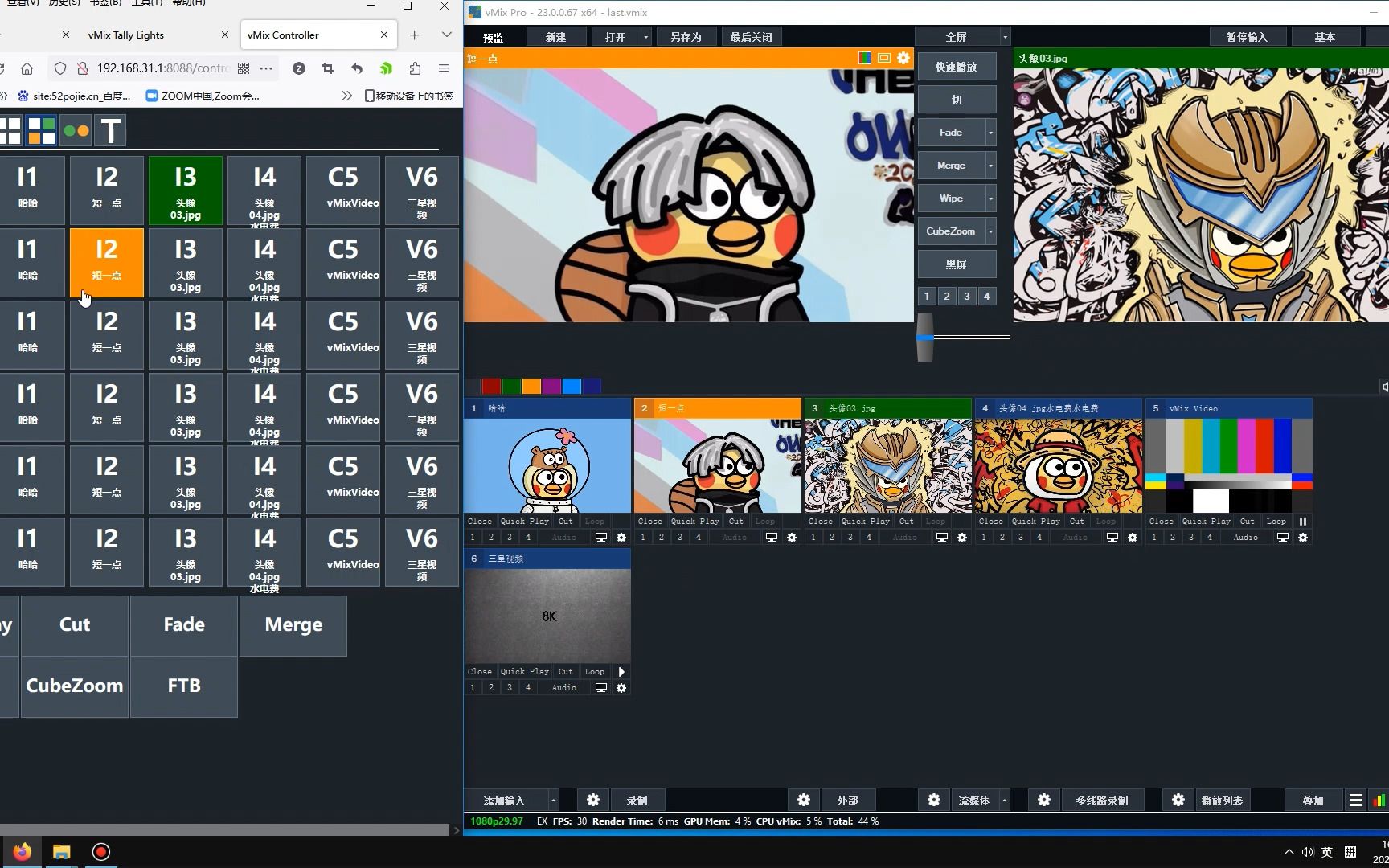The width and height of the screenshot is (1389, 868).
Task: Expand the 全屏 dropdown arrow
Action: point(1005,37)
